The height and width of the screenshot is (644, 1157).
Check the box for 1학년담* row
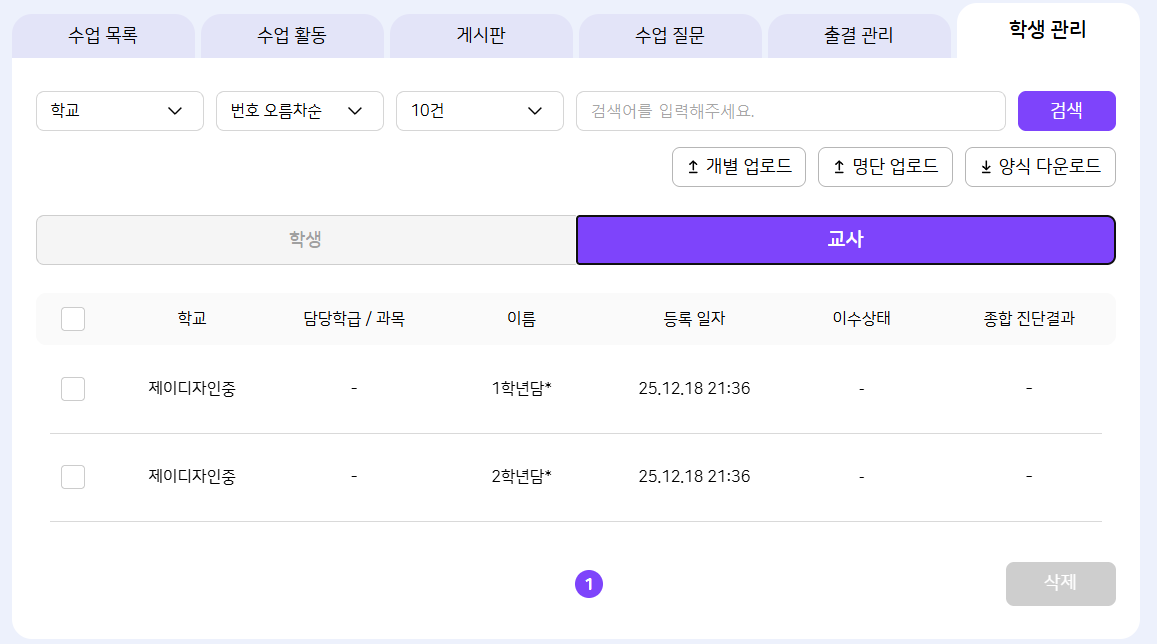click(73, 389)
